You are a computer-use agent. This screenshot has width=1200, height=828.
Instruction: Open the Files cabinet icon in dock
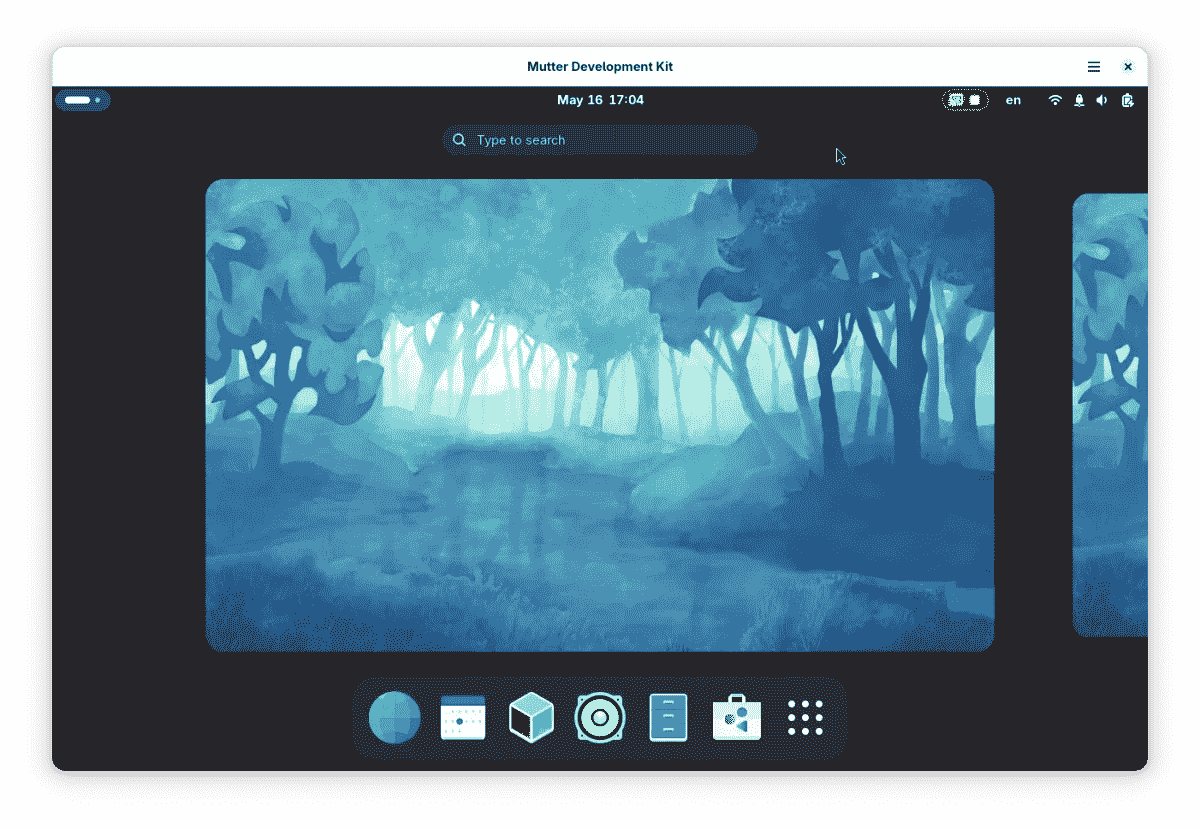pos(668,718)
